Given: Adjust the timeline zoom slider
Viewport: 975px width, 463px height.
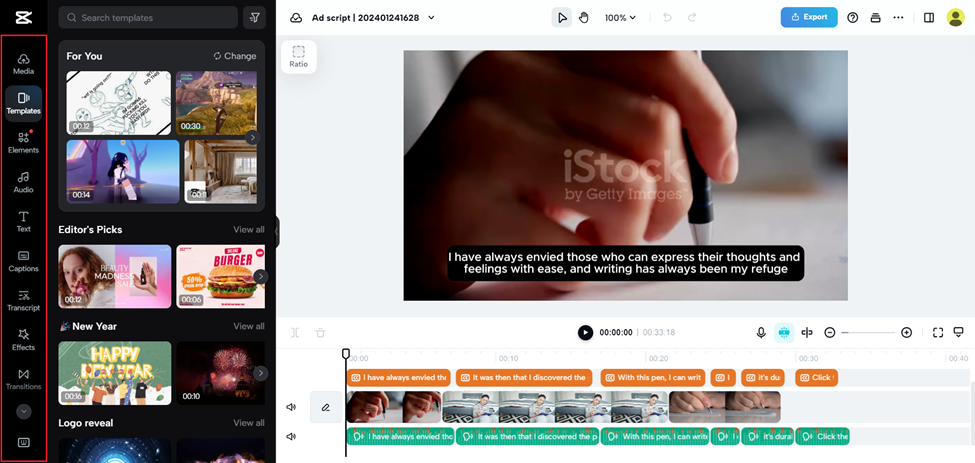Looking at the screenshot, I should [868, 332].
